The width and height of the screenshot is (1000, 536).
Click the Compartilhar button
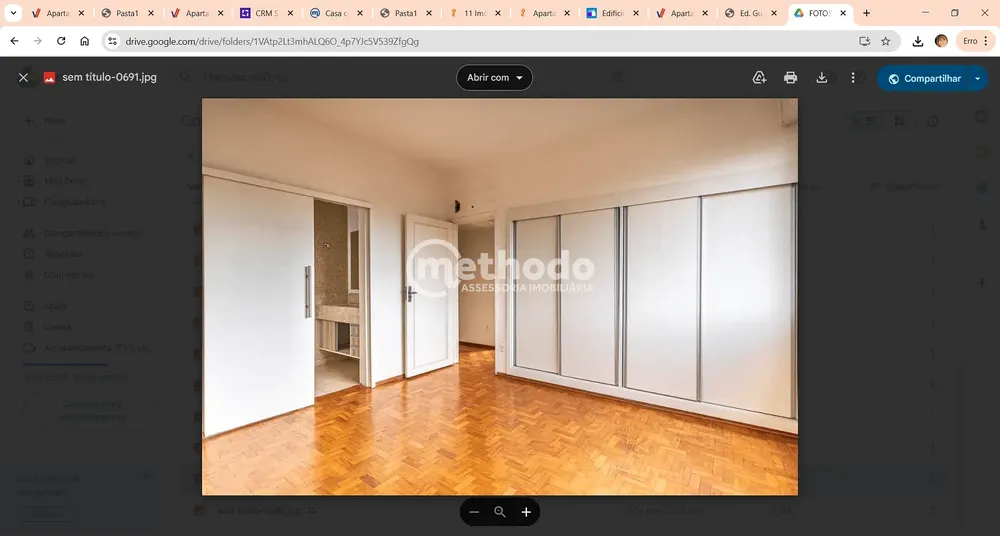(x=923, y=78)
